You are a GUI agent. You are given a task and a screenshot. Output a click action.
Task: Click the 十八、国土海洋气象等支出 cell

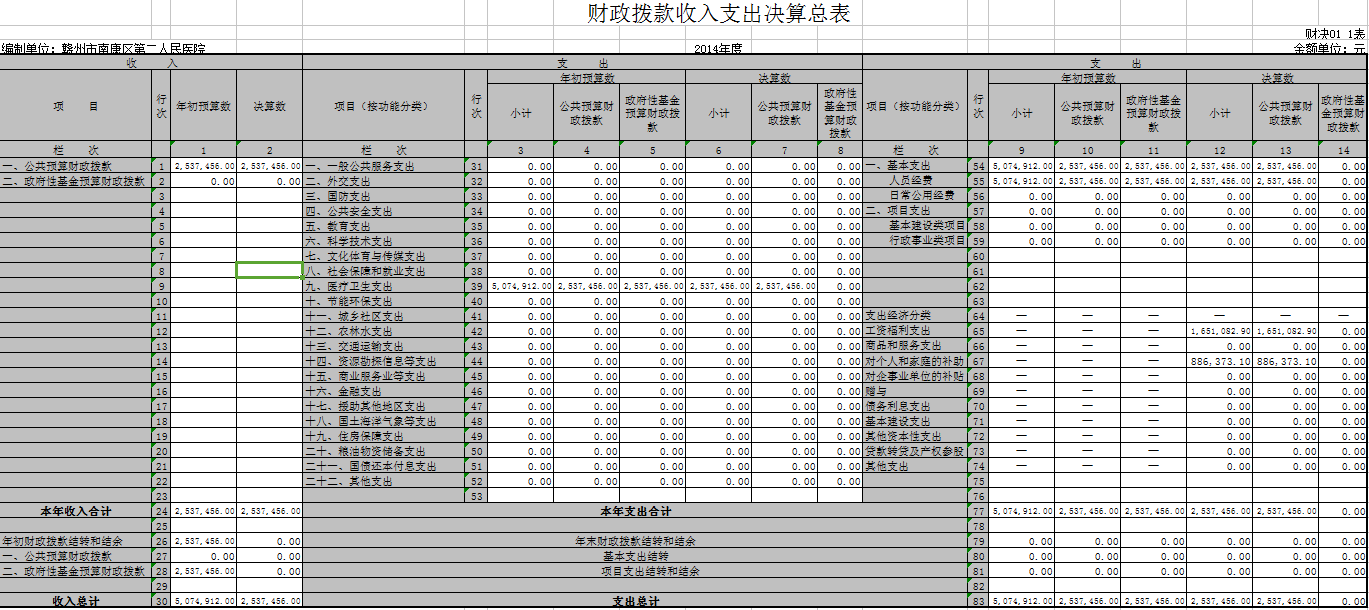[x=384, y=422]
